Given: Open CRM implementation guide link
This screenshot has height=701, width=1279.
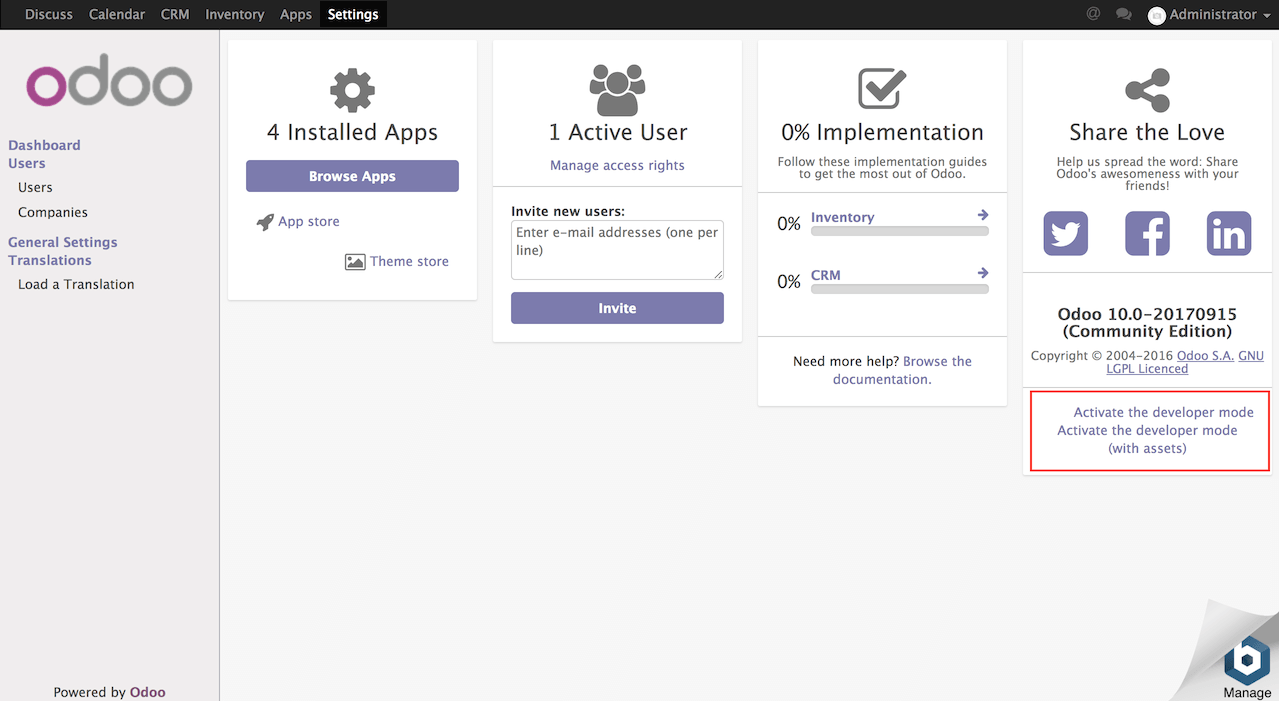Looking at the screenshot, I should [x=826, y=275].
